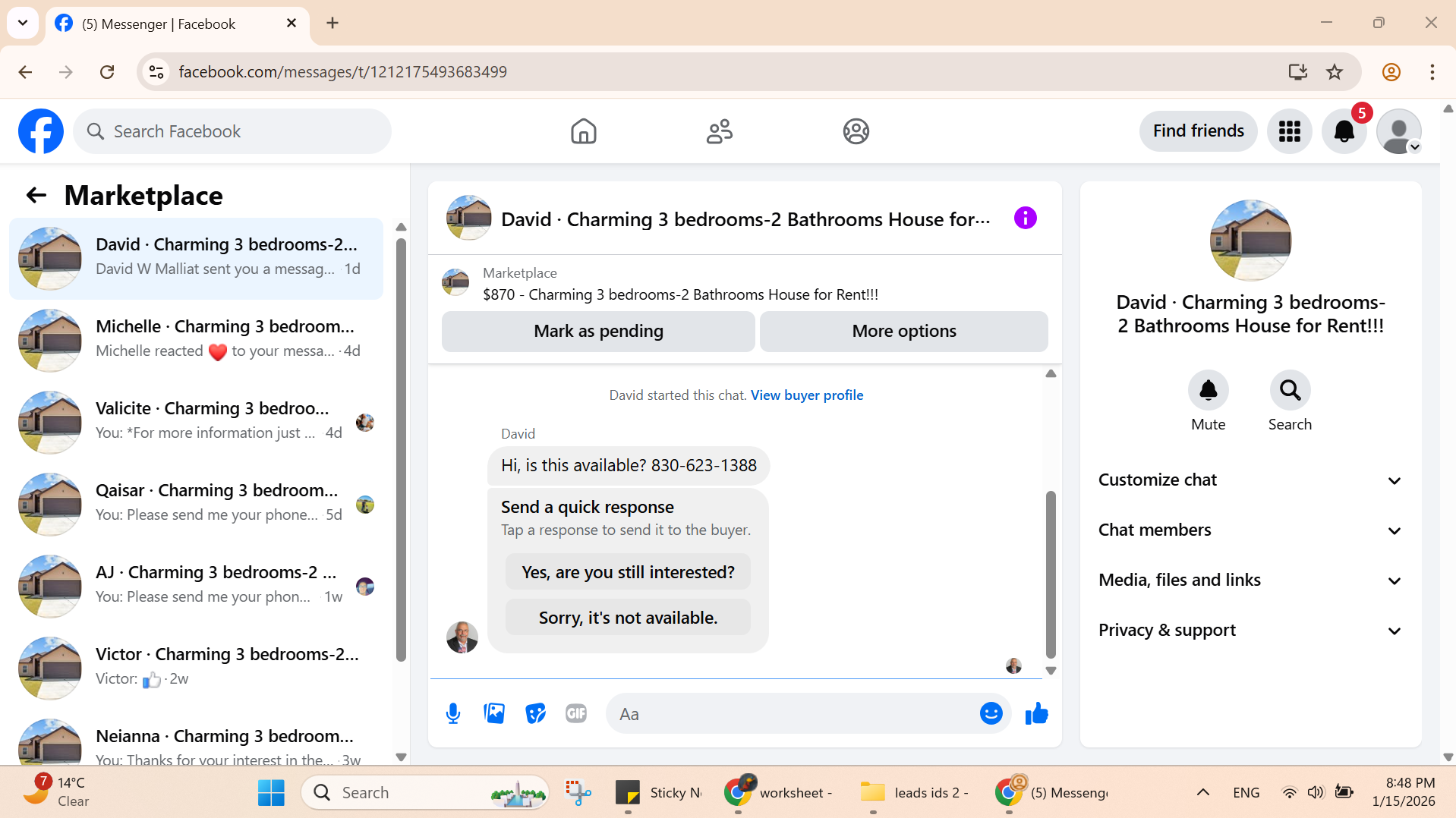Open Sticky Notes taskbar app
Screen dimensions: 1456x818
coord(657,793)
